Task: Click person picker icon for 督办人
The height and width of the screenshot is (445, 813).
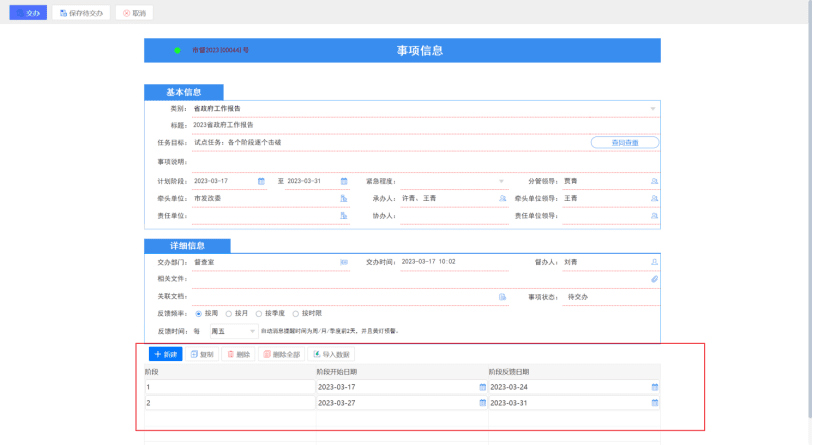Action: 654,262
